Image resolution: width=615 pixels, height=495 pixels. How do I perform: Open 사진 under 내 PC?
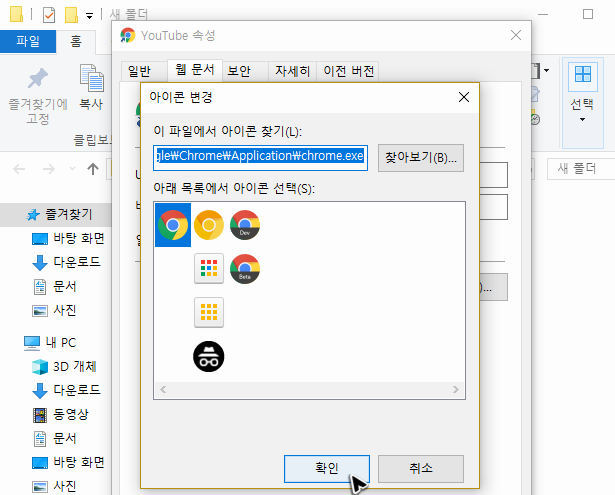55,486
